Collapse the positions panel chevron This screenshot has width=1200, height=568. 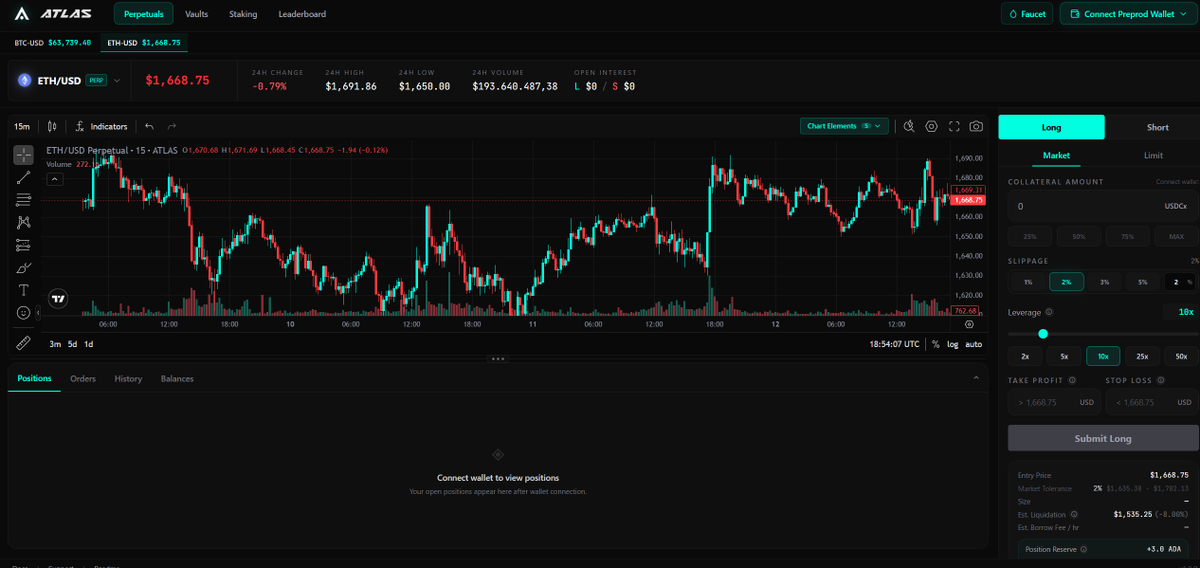click(x=976, y=378)
